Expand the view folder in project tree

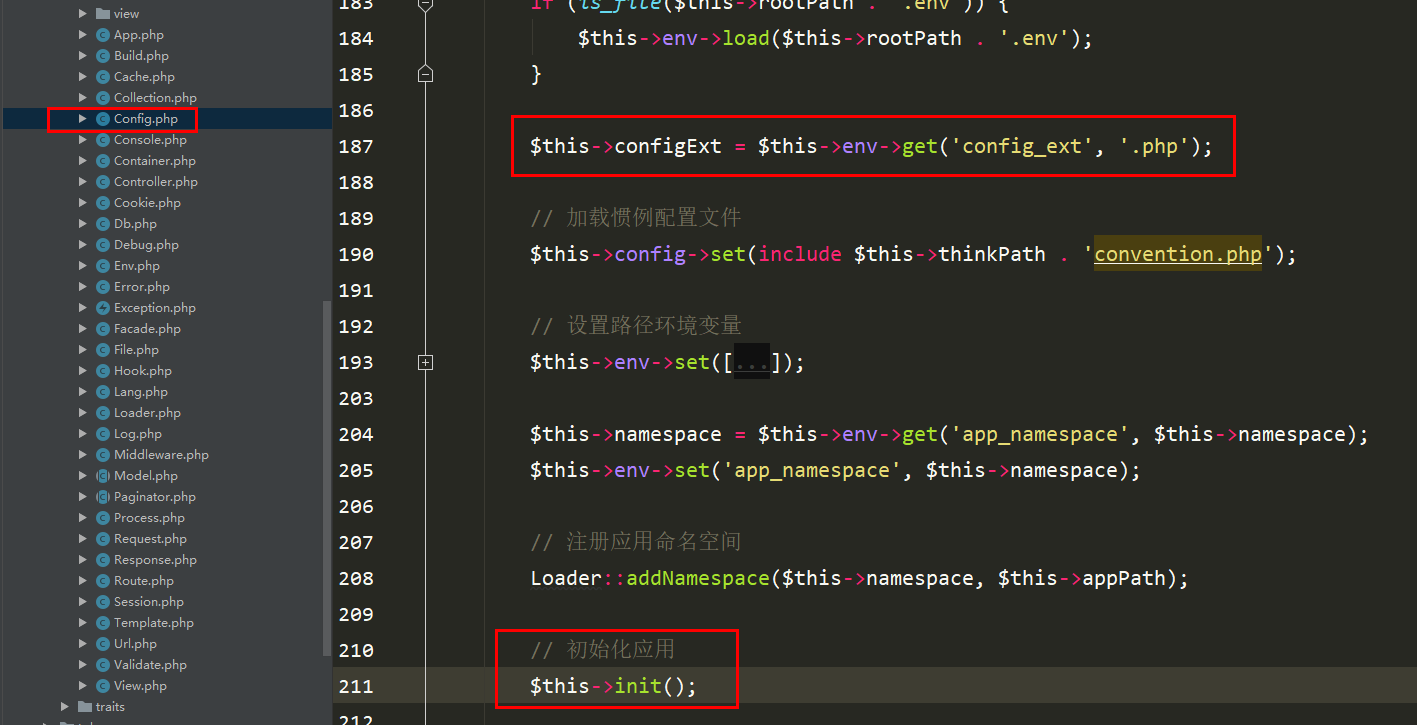(x=83, y=14)
